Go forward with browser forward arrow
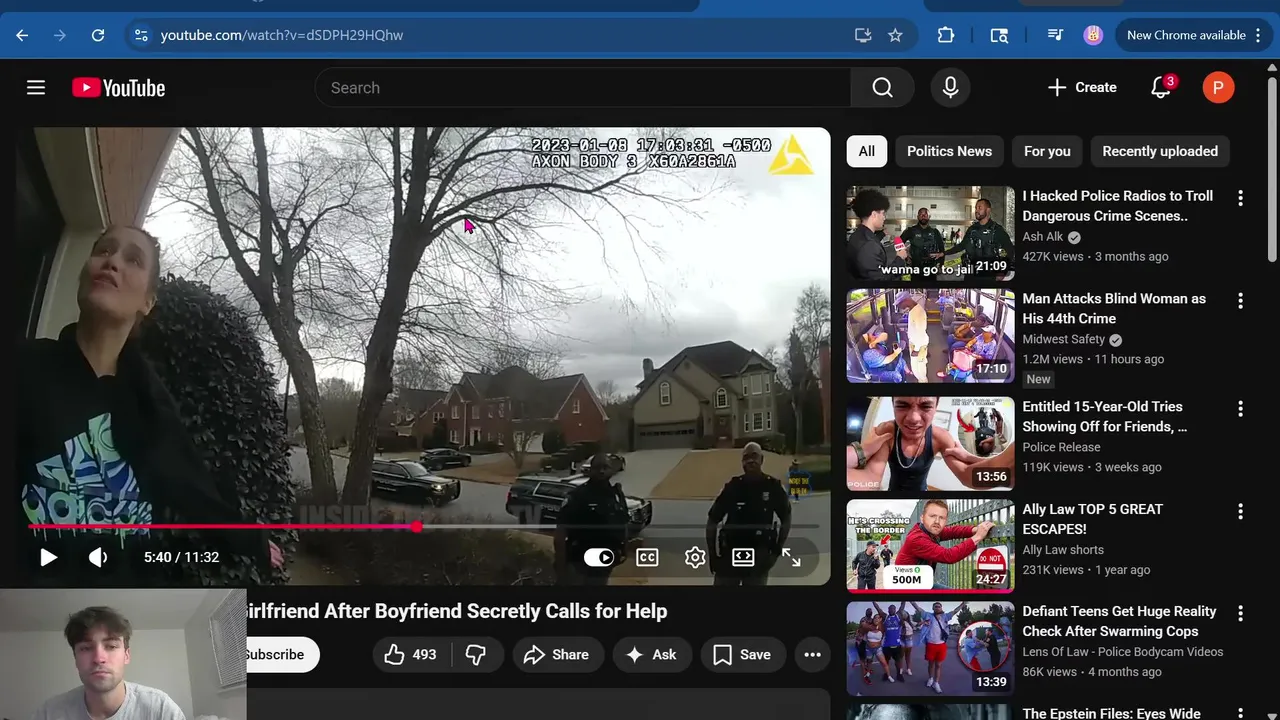This screenshot has width=1280, height=720. (60, 35)
